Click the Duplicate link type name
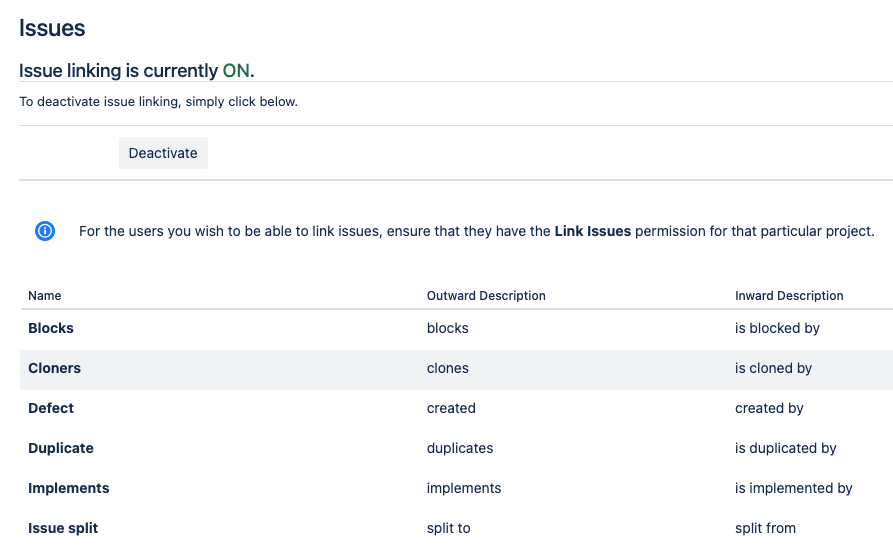The image size is (893, 545). point(60,448)
